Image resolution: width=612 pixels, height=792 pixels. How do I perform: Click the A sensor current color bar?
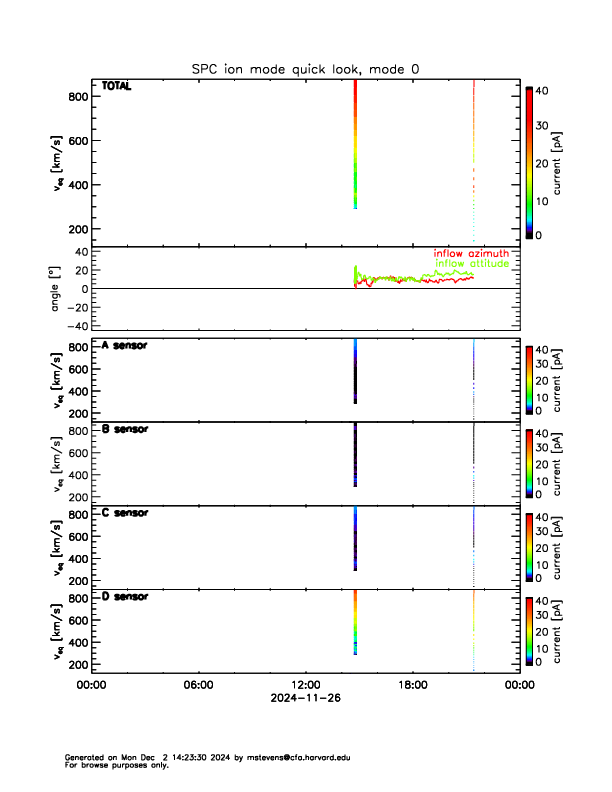point(529,378)
